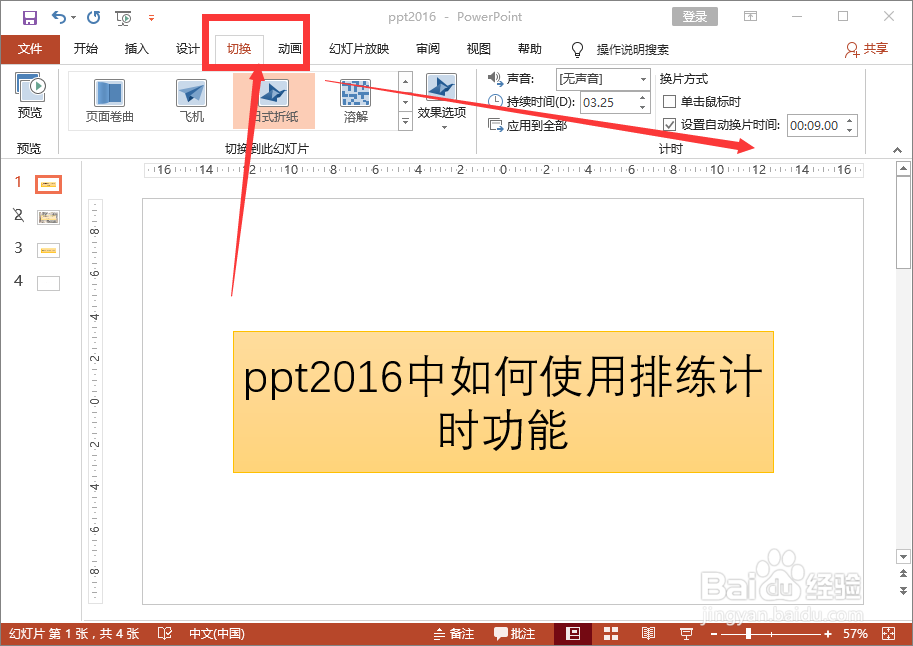Viewport: 913px width, 646px height.
Task: Expand the full transition gallery
Action: click(406, 121)
